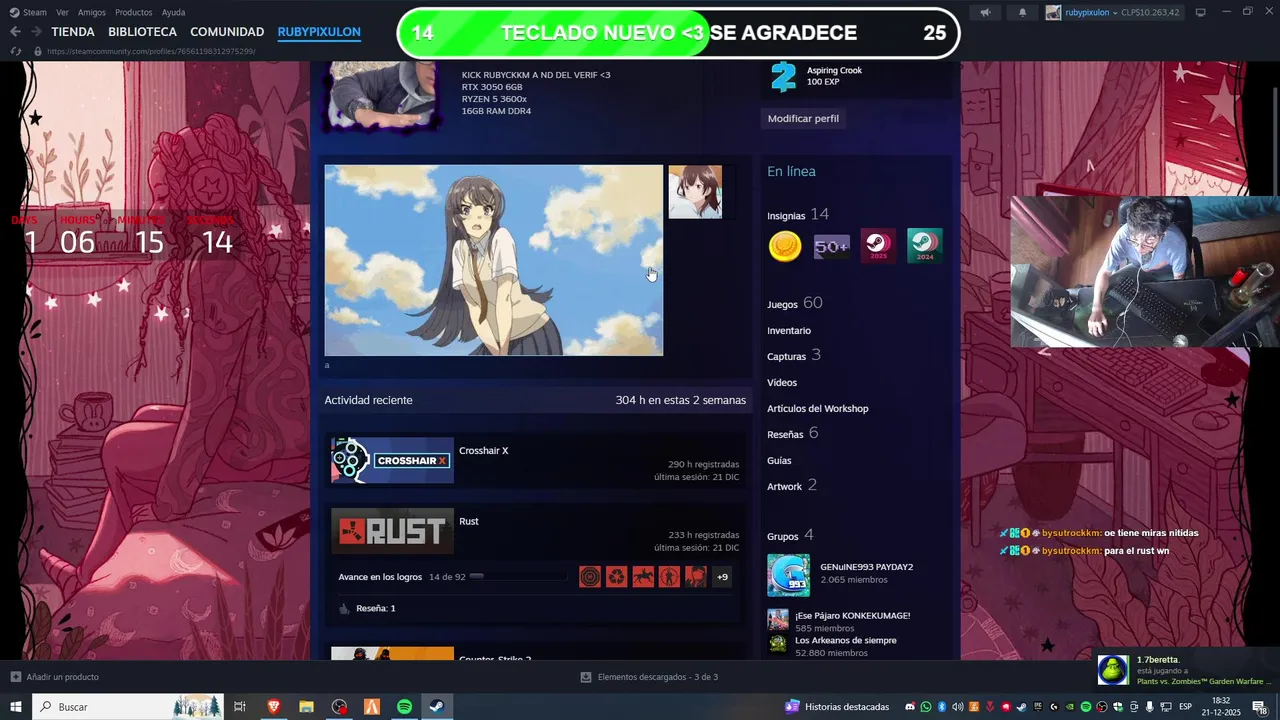This screenshot has width=1280, height=720.
Task: Open the Grupos 4 link
Action: coord(790,535)
